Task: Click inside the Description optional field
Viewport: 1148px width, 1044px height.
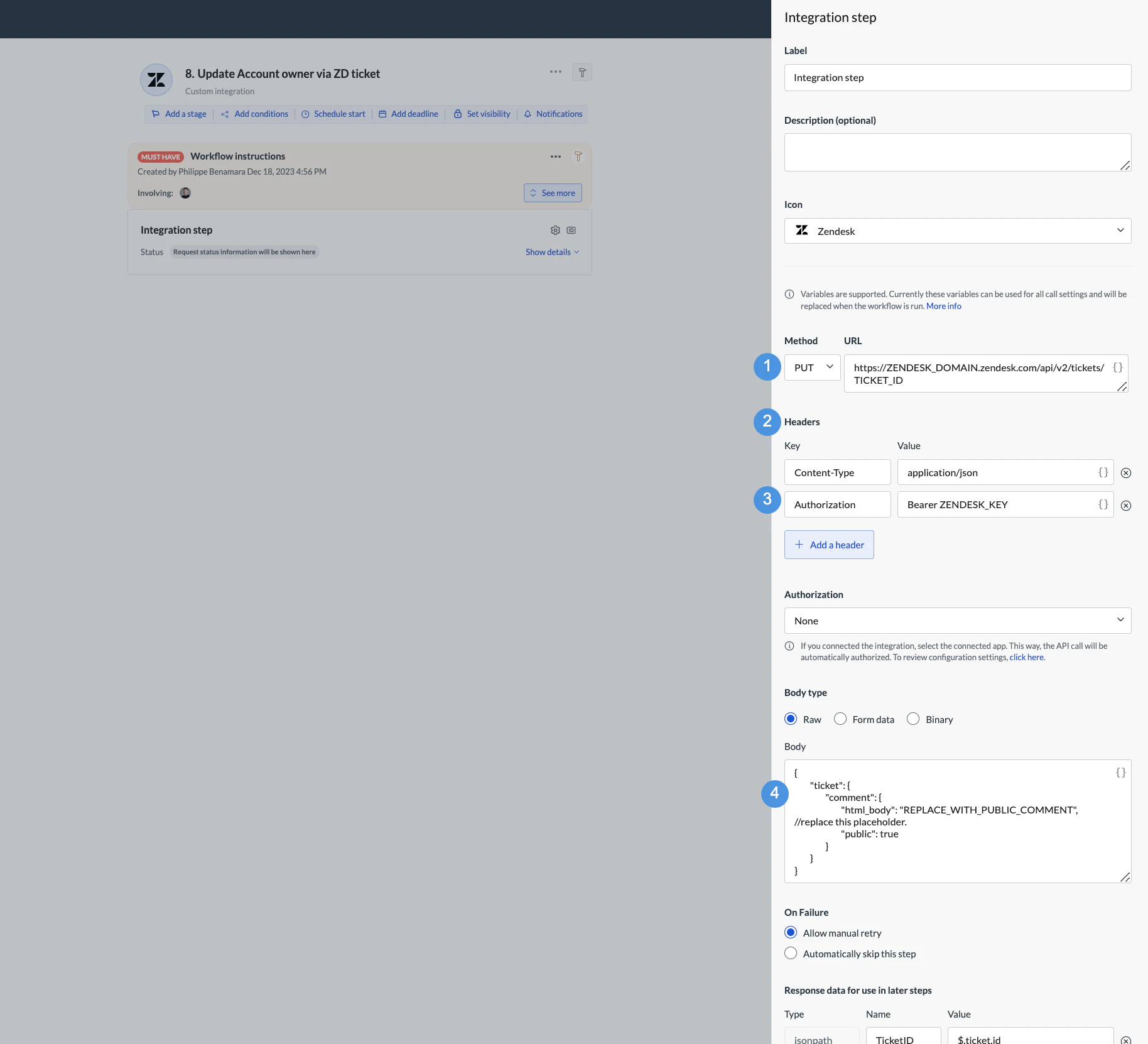Action: click(x=956, y=151)
